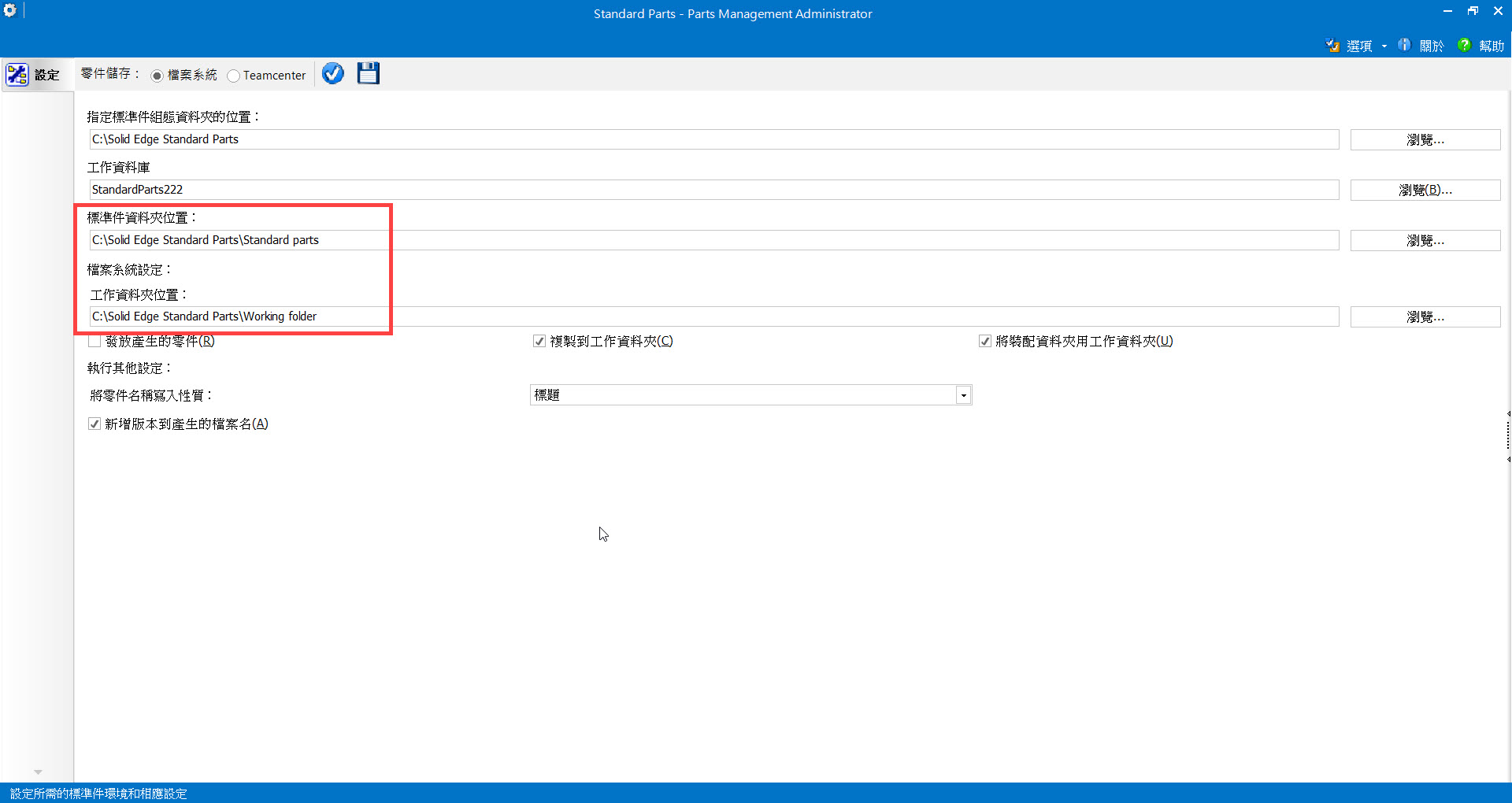The image size is (1512, 803).
Task: Browse for the configuration folder C:\Solid Edge Standard Parts
Action: pos(1425,139)
